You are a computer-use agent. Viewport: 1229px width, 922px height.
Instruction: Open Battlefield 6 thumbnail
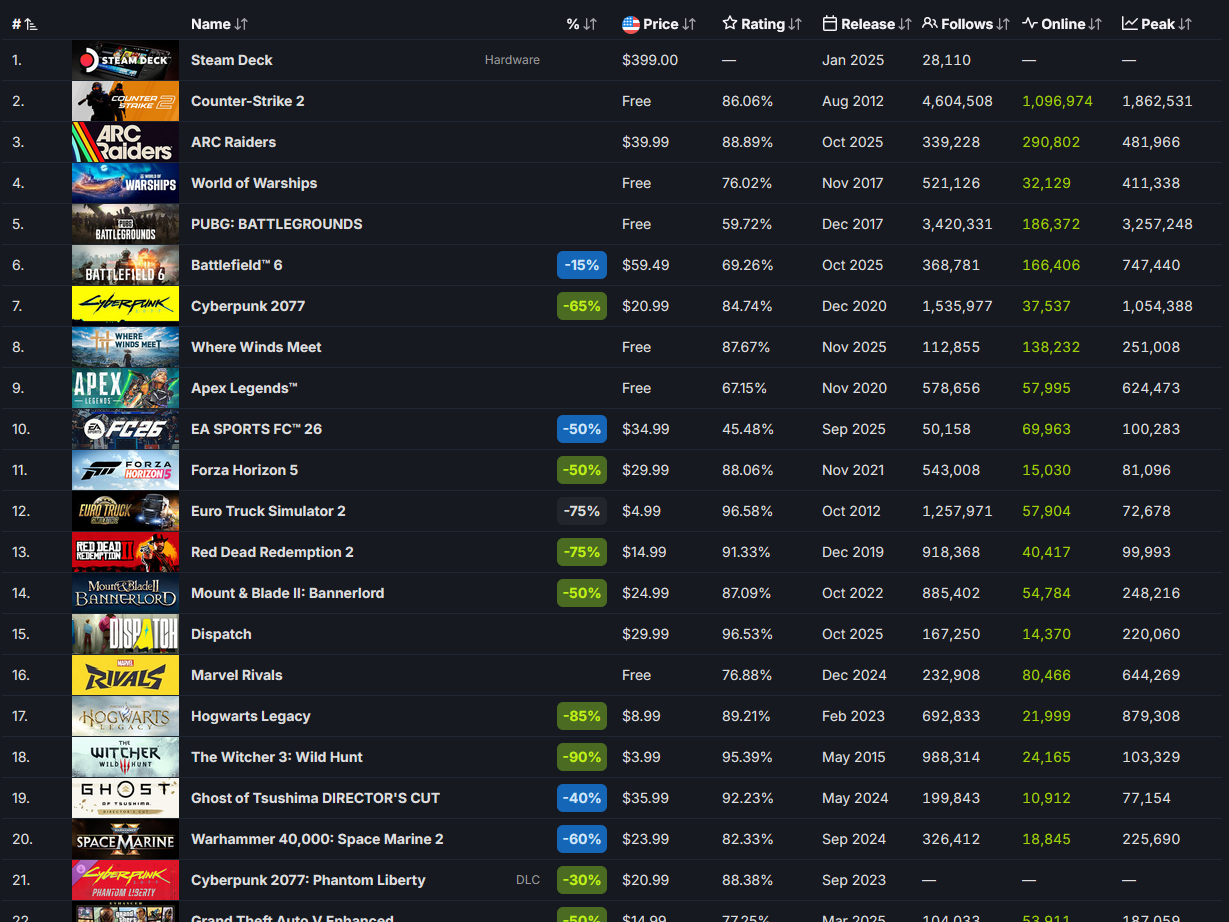[125, 265]
